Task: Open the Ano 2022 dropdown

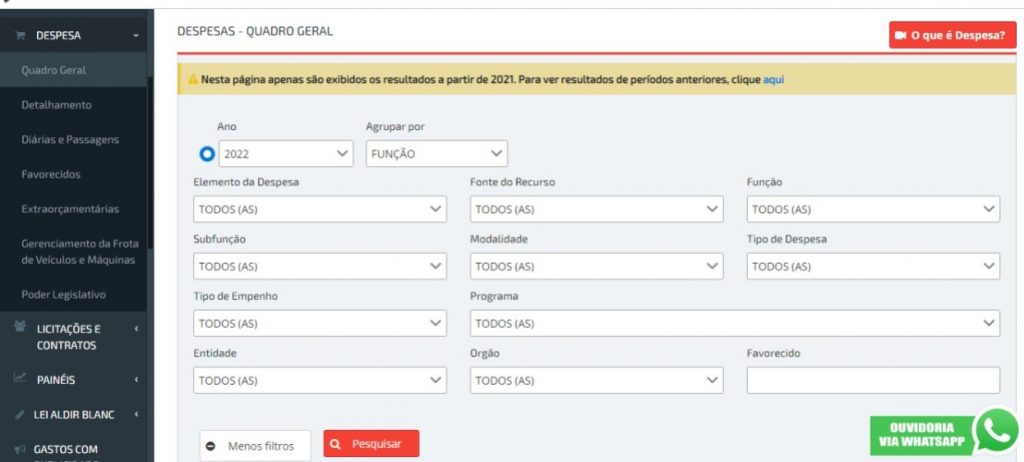Action: [x=286, y=154]
